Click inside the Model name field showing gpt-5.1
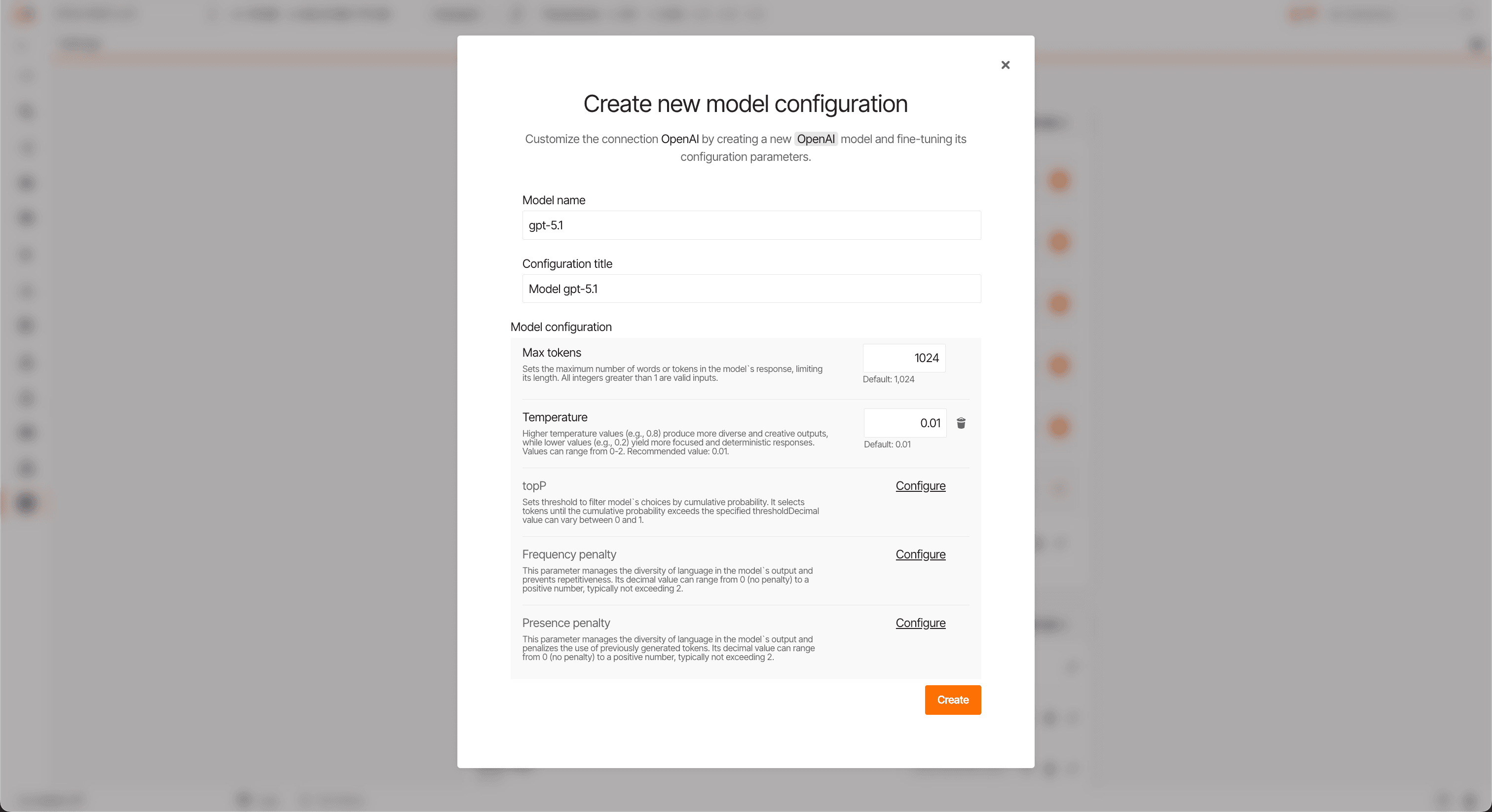Viewport: 1492px width, 812px height. pyautogui.click(x=750, y=225)
